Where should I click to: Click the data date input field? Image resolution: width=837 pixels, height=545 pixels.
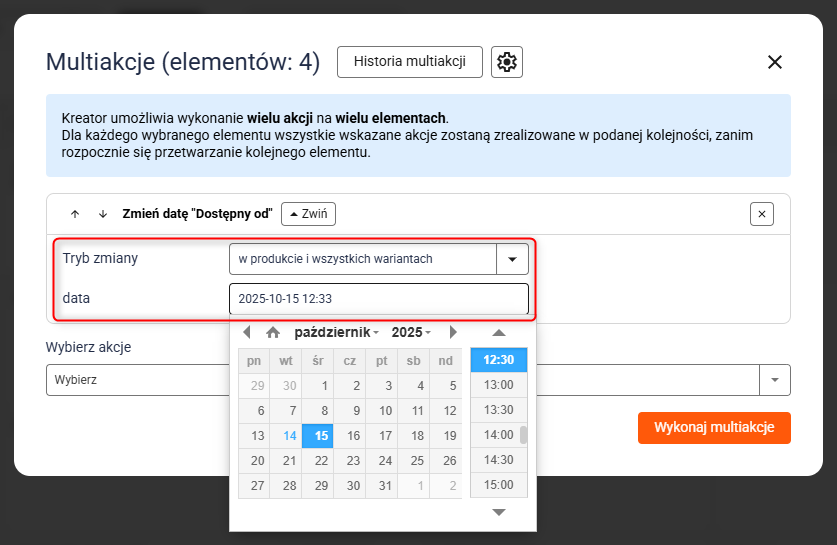[x=378, y=299]
